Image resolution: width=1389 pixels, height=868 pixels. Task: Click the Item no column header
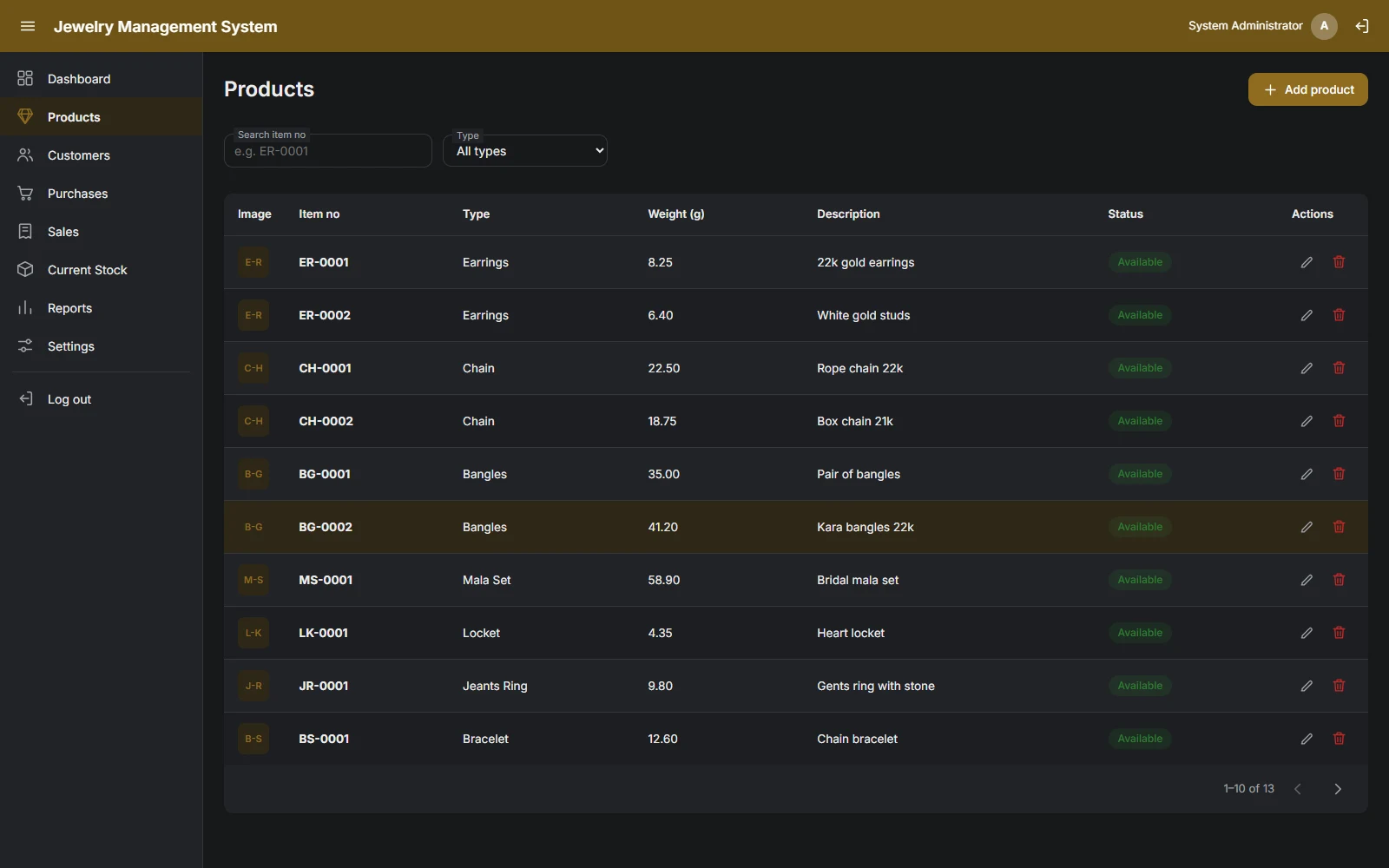click(x=319, y=214)
